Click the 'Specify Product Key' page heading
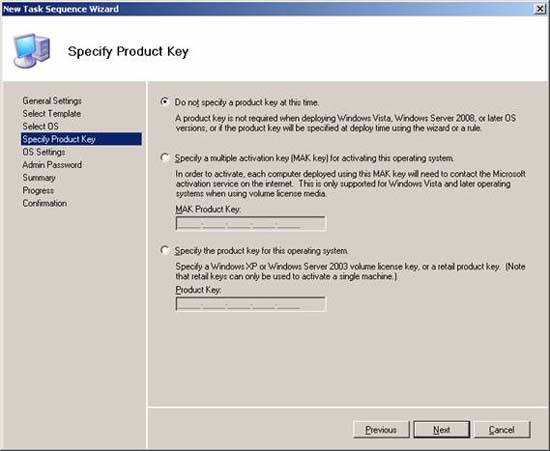Viewport: 550px width, 451px height. [x=128, y=52]
